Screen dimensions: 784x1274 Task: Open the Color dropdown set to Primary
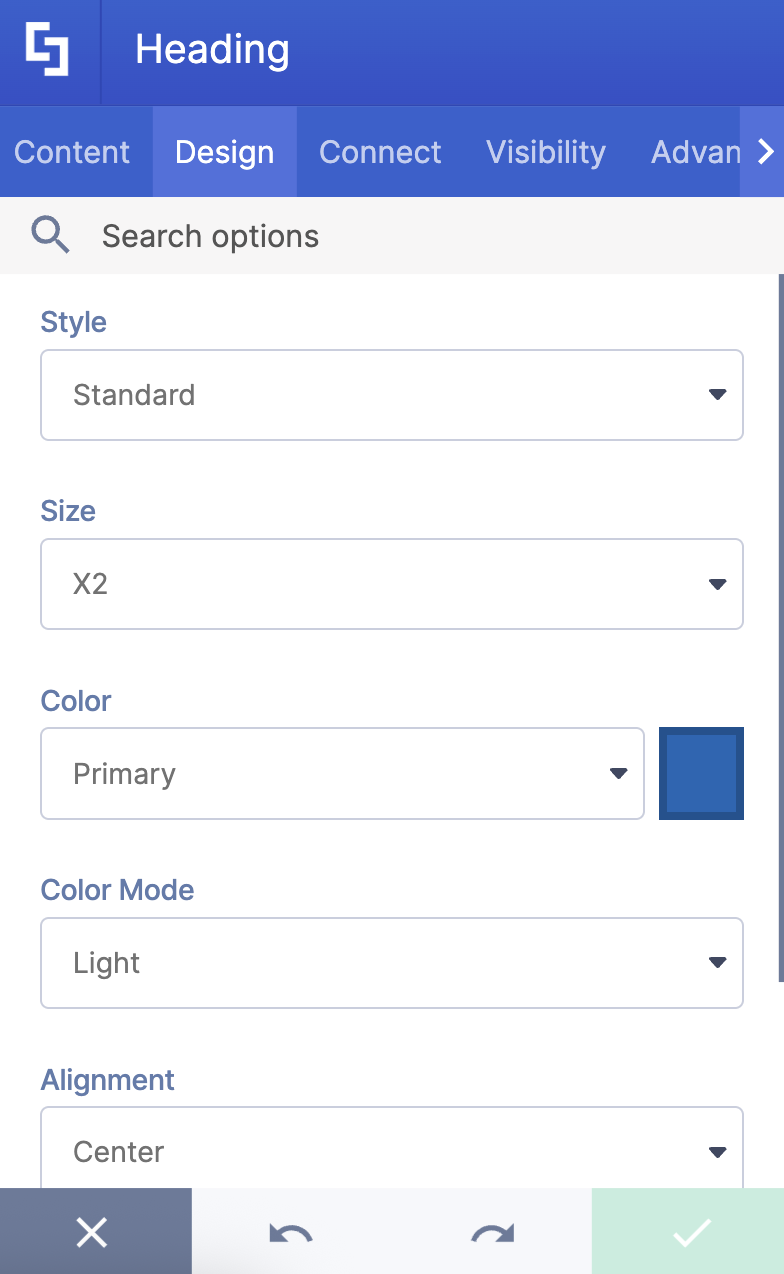point(342,773)
